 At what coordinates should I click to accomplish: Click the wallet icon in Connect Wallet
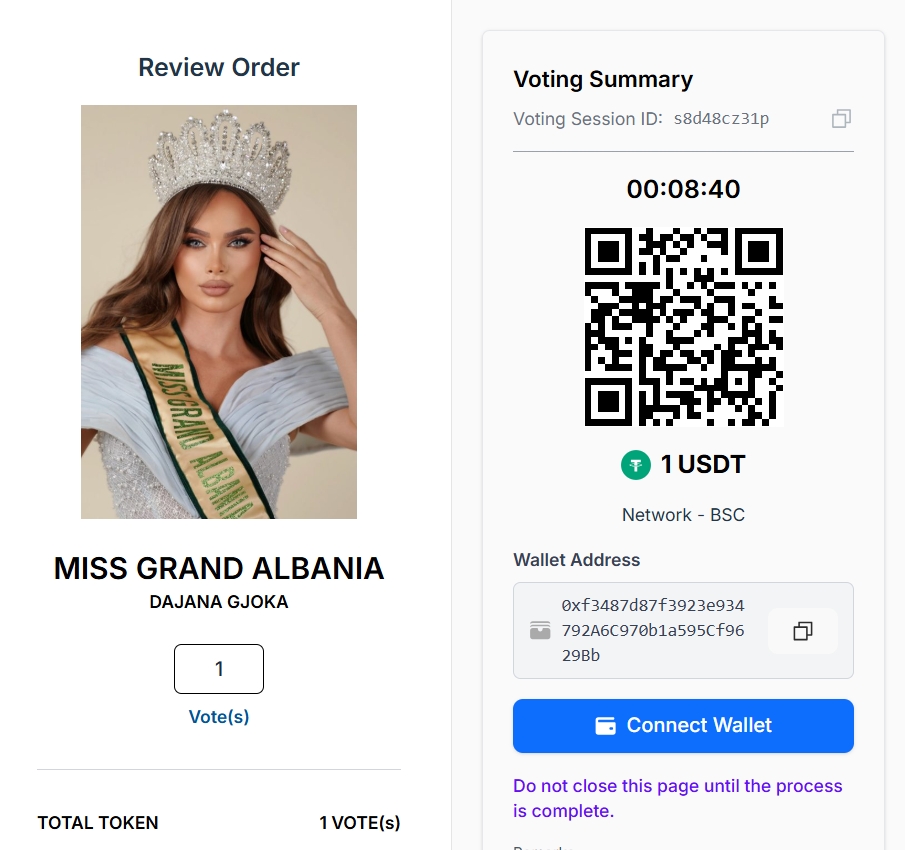605,726
